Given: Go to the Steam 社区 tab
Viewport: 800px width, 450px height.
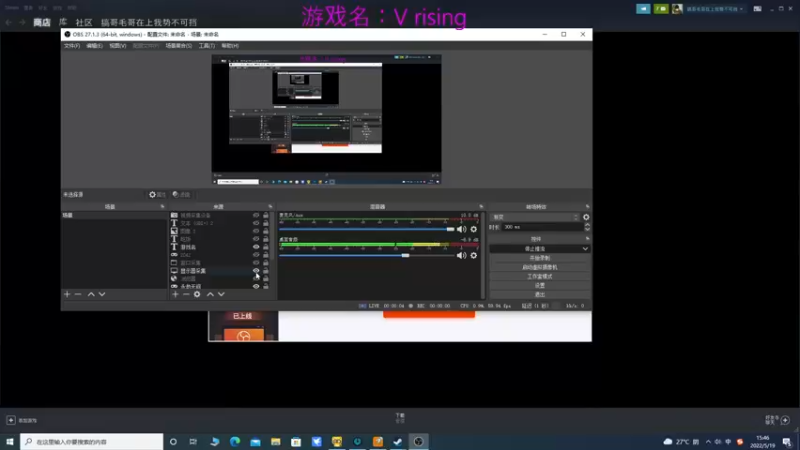Looking at the screenshot, I should point(84,22).
